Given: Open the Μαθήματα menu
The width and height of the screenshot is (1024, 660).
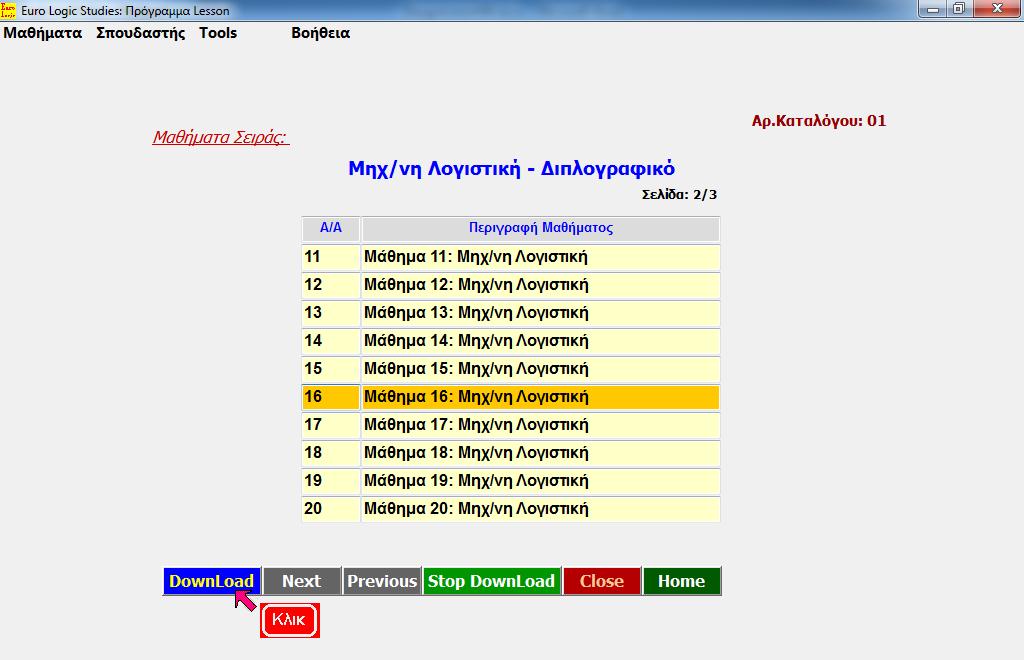Looking at the screenshot, I should (x=43, y=33).
